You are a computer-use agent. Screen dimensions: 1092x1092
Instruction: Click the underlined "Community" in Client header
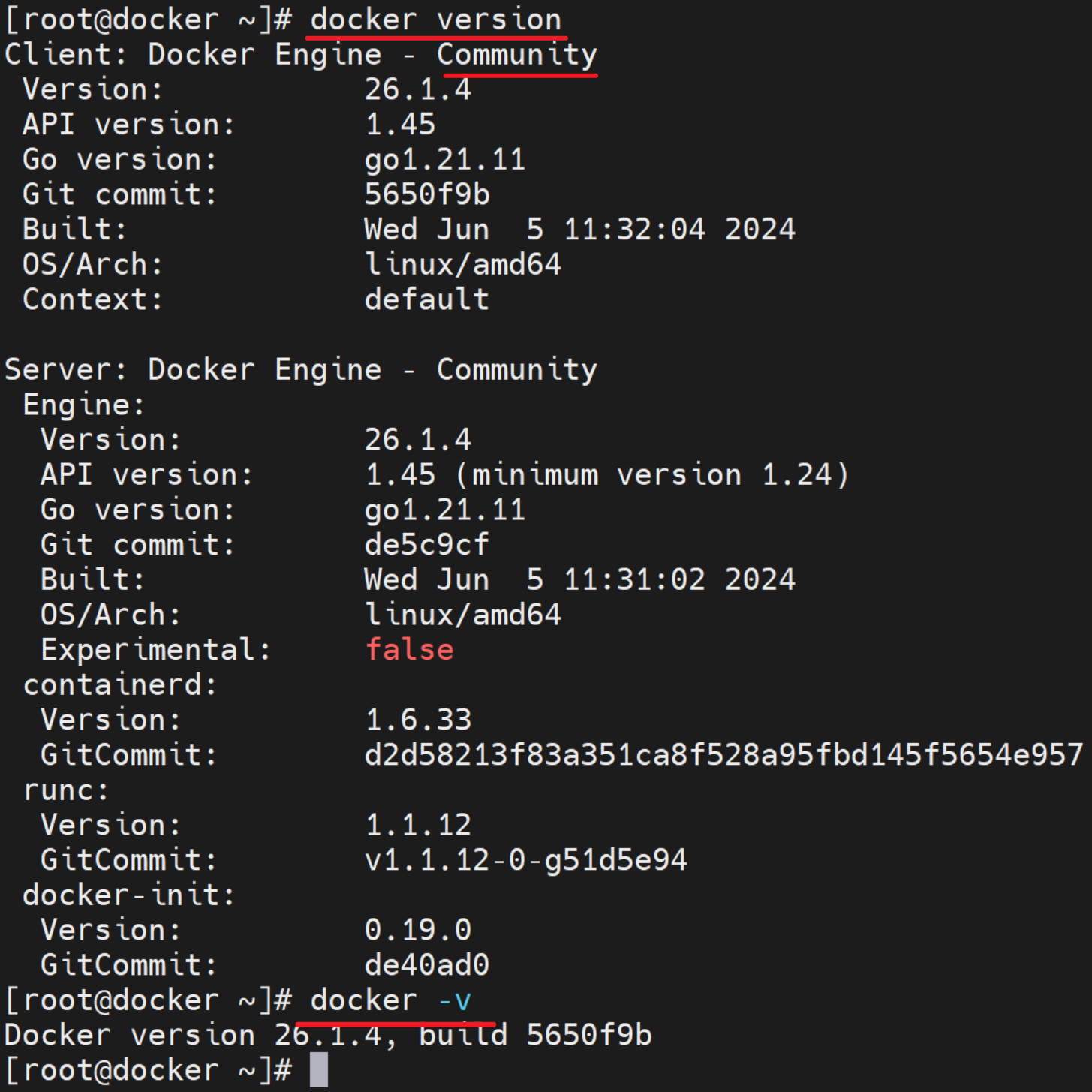[516, 54]
